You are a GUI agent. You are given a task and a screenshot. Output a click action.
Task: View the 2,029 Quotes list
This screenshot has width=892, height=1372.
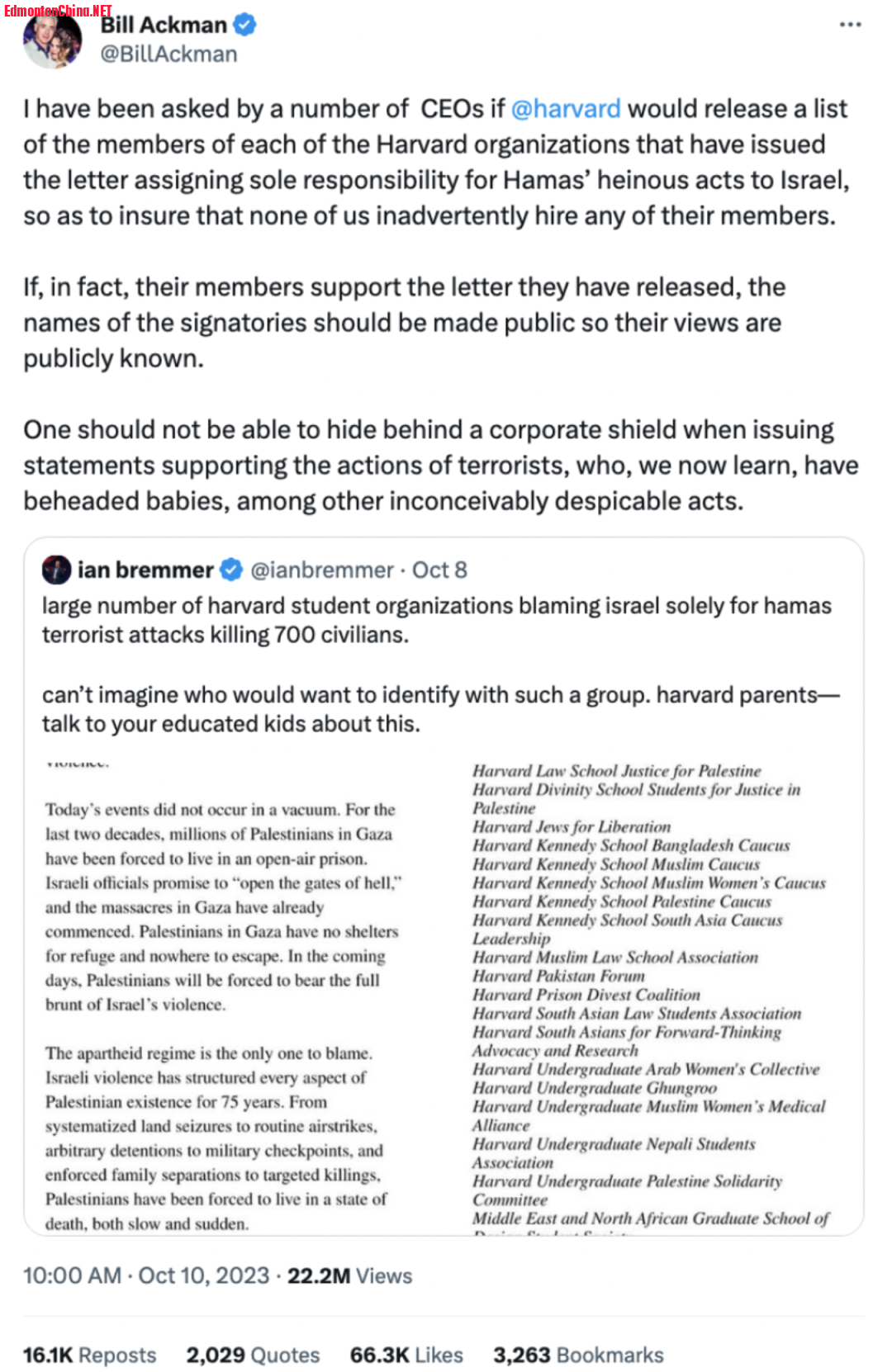253,1355
